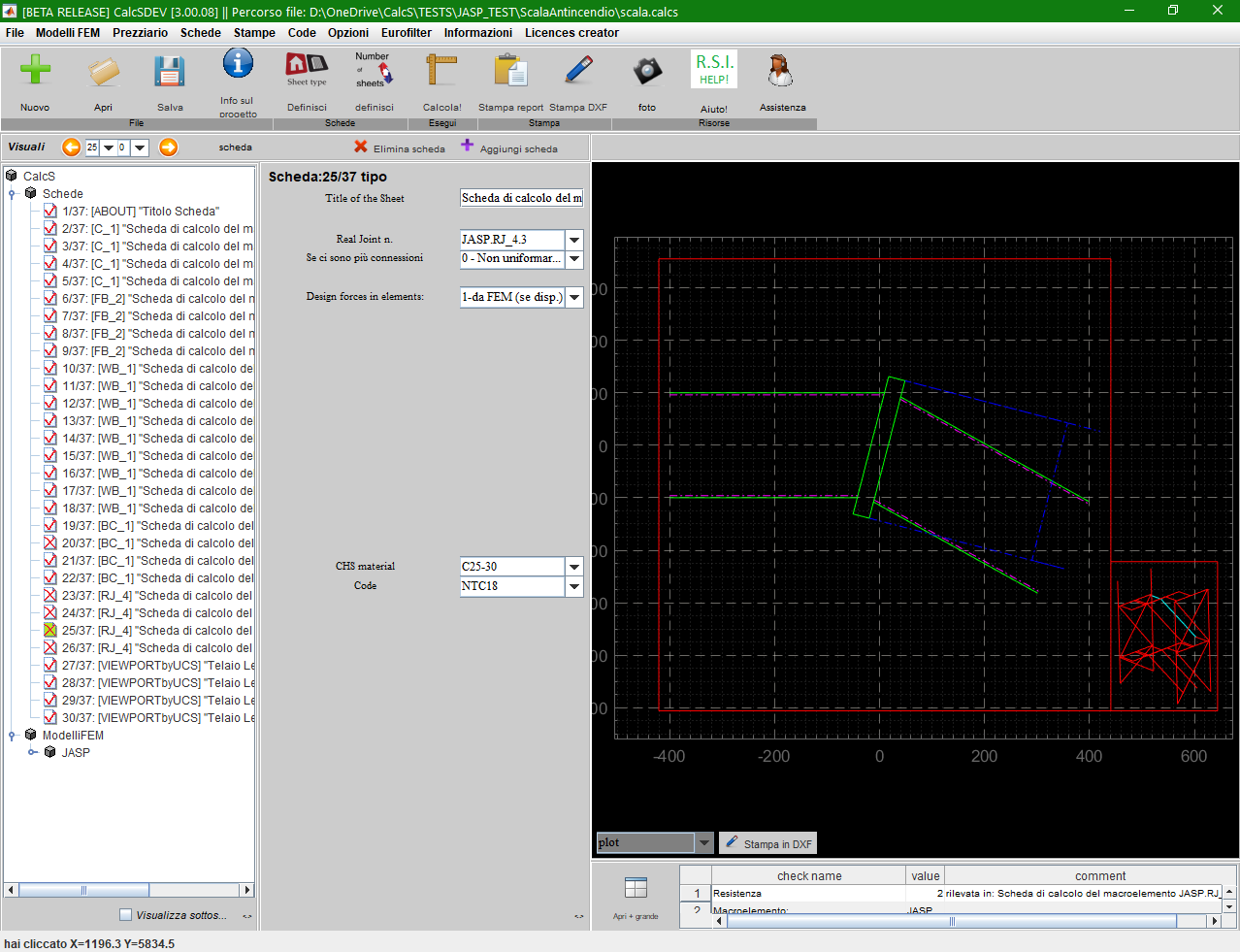The width and height of the screenshot is (1240, 952).
Task: Click the Visuali label
Action: 26,147
